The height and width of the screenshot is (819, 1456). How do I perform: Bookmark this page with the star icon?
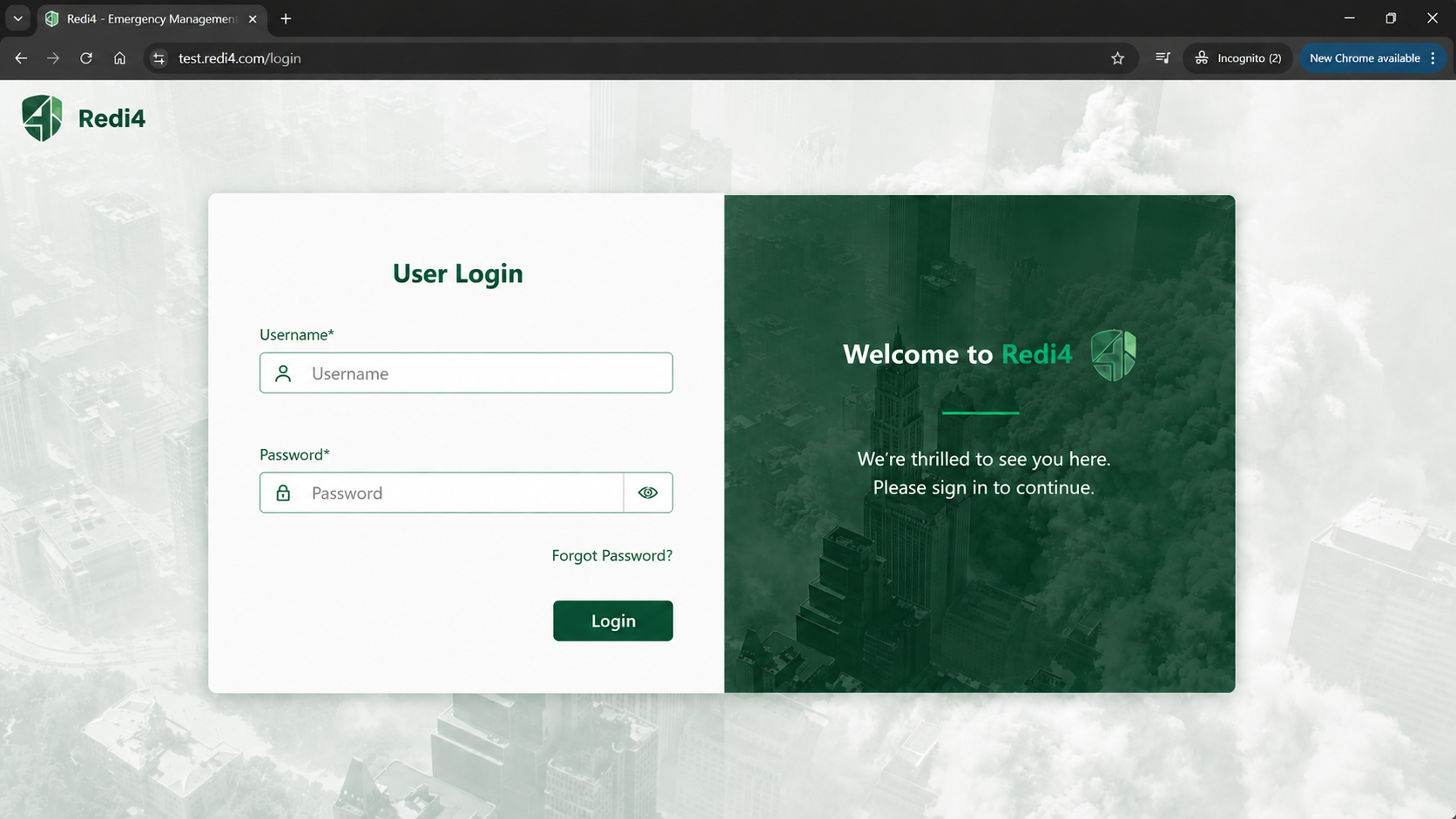(x=1118, y=58)
